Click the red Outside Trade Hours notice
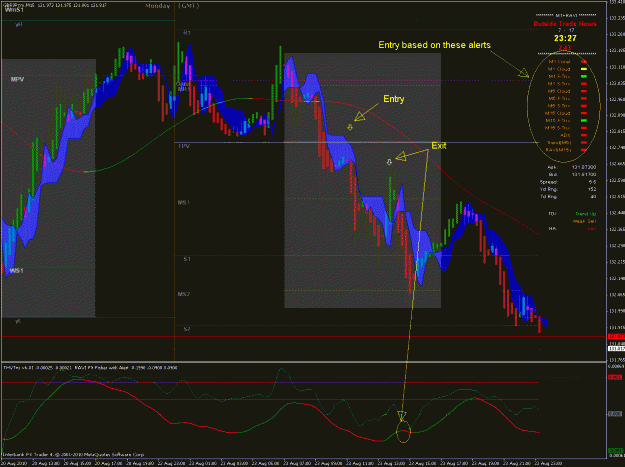The width and height of the screenshot is (625, 467). point(565,24)
